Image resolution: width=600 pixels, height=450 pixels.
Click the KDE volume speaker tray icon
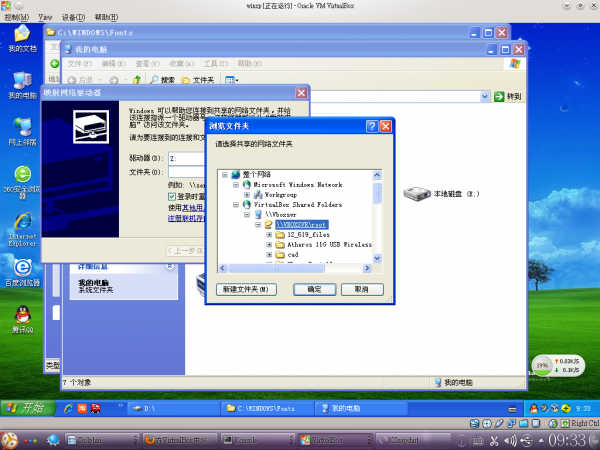pos(510,441)
